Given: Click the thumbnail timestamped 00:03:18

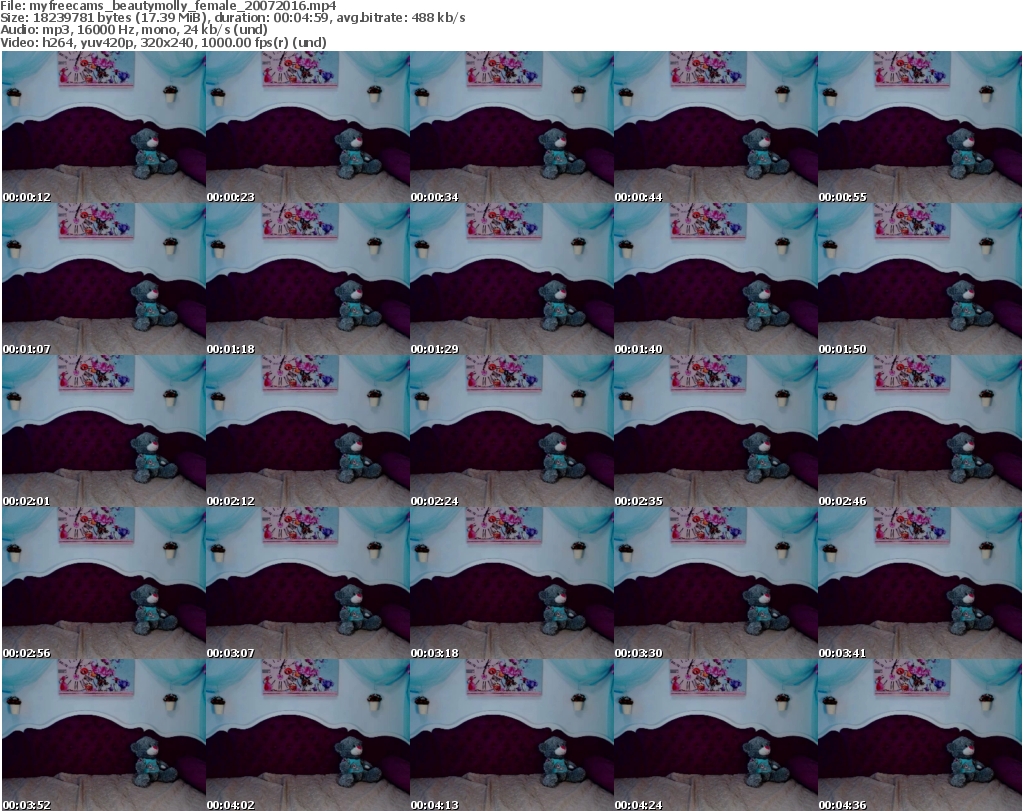Looking at the screenshot, I should [x=512, y=583].
